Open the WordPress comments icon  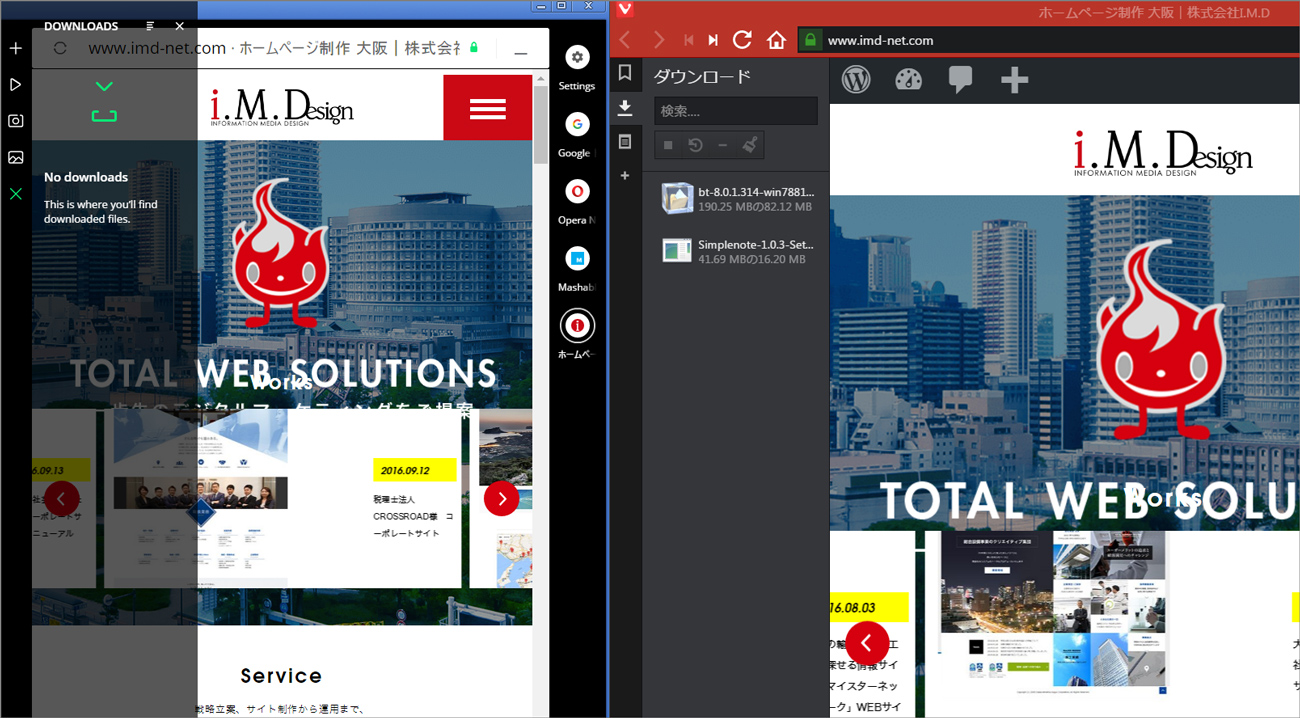(960, 80)
